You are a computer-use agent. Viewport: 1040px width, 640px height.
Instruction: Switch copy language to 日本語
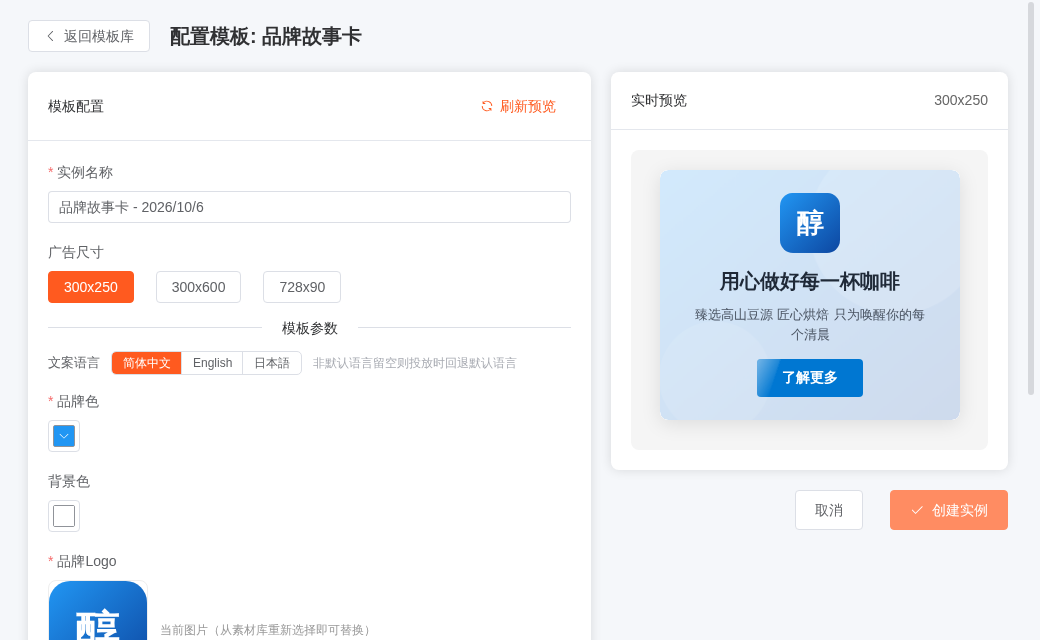tap(272, 363)
